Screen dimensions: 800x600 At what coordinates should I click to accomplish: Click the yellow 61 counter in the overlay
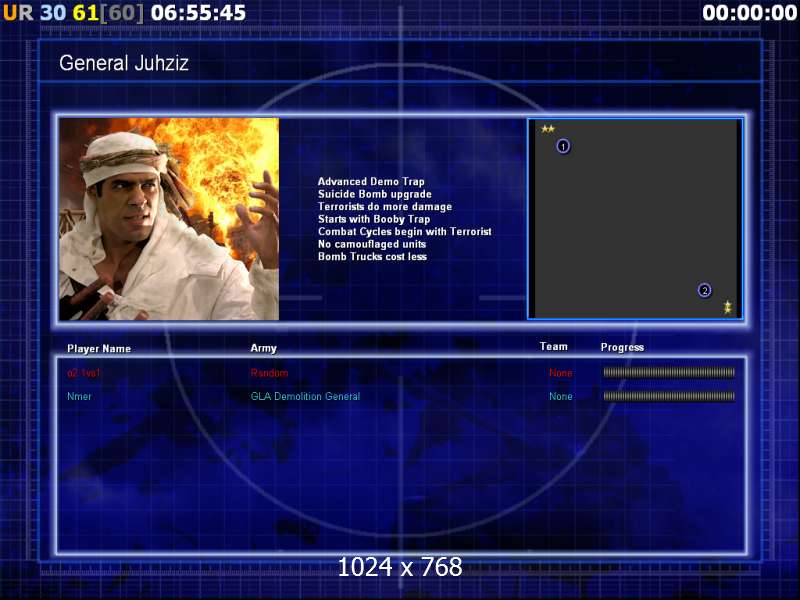[x=85, y=13]
